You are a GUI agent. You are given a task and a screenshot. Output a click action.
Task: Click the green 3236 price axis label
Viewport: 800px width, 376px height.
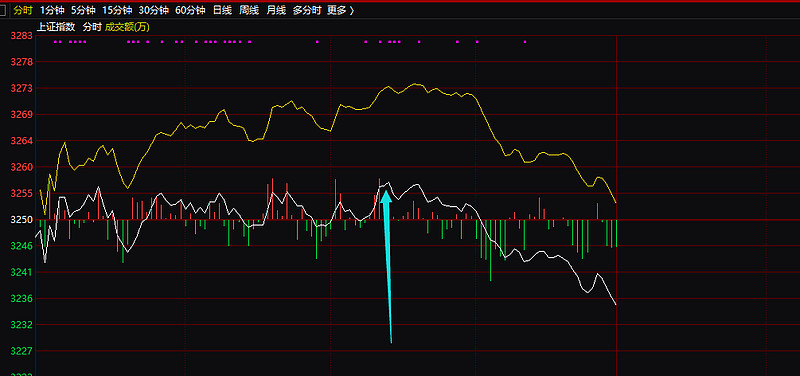click(x=22, y=298)
